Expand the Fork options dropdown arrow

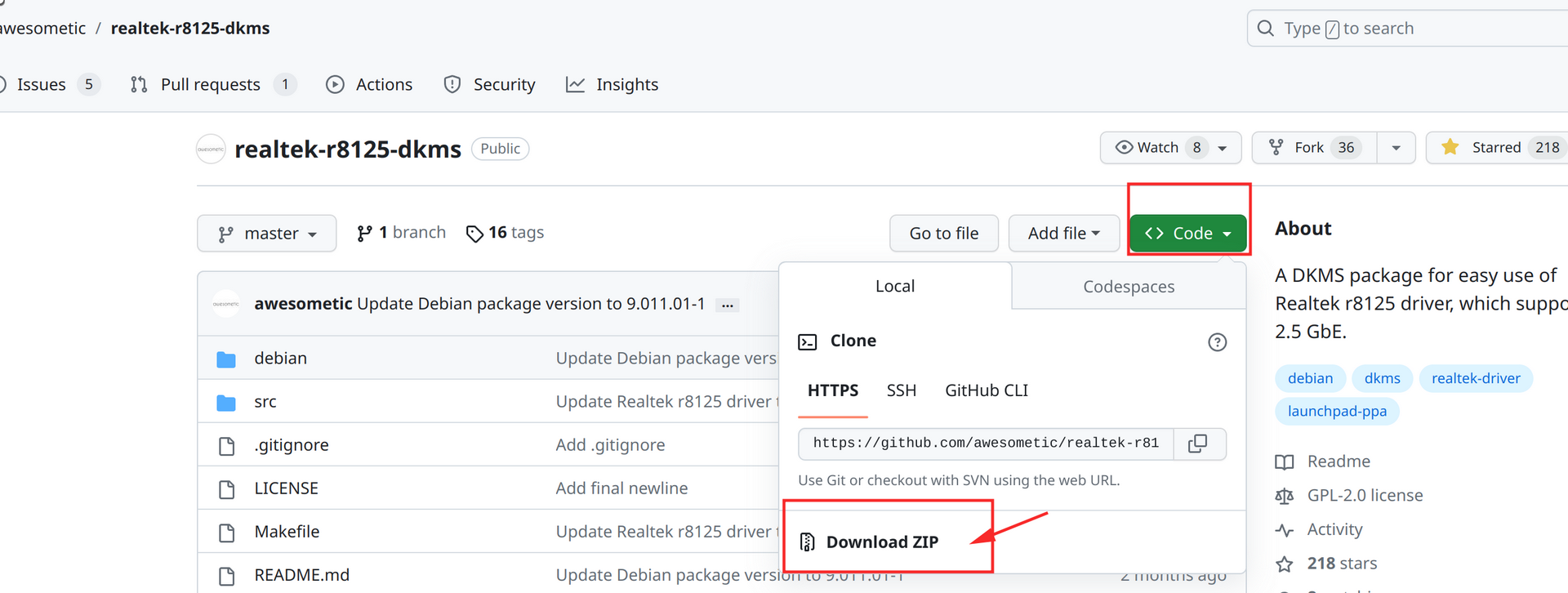coord(1396,148)
